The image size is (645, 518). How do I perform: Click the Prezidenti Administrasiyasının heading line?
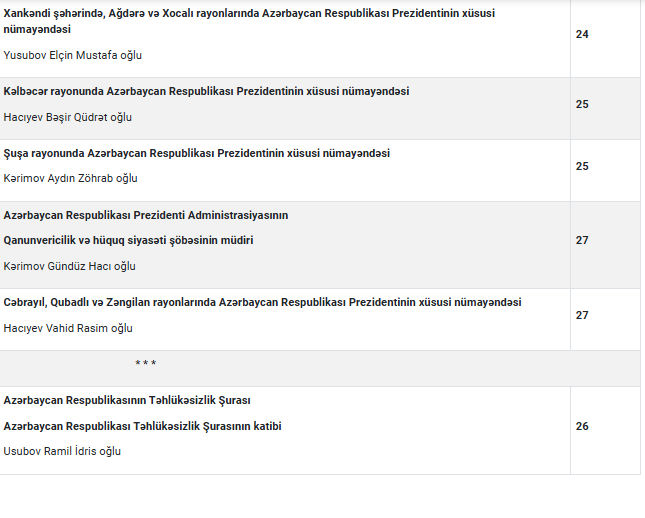[146, 215]
